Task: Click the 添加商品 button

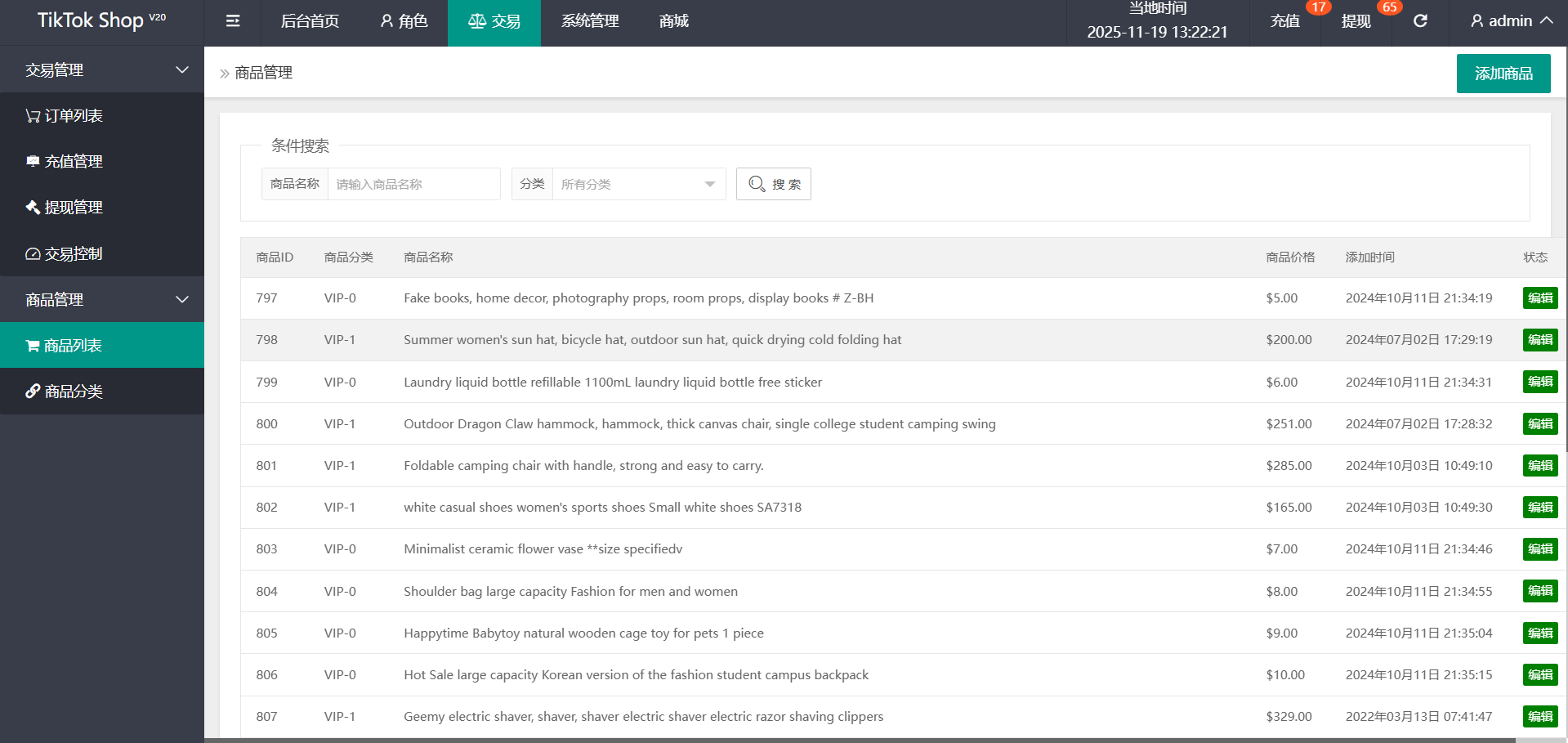Action: (x=1503, y=74)
